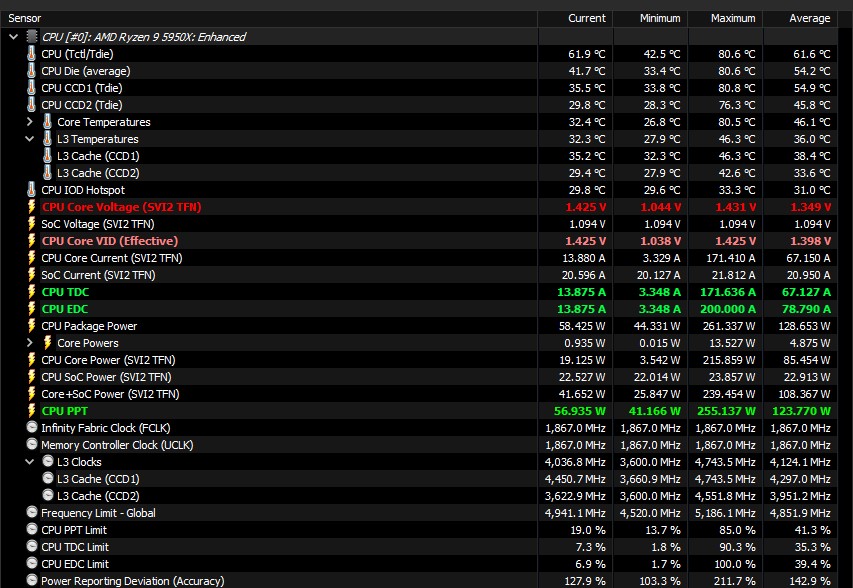The width and height of the screenshot is (853, 588).
Task: Click the CPU chip icon beside AMD Ryzen 9 5950X
Action: click(x=32, y=37)
